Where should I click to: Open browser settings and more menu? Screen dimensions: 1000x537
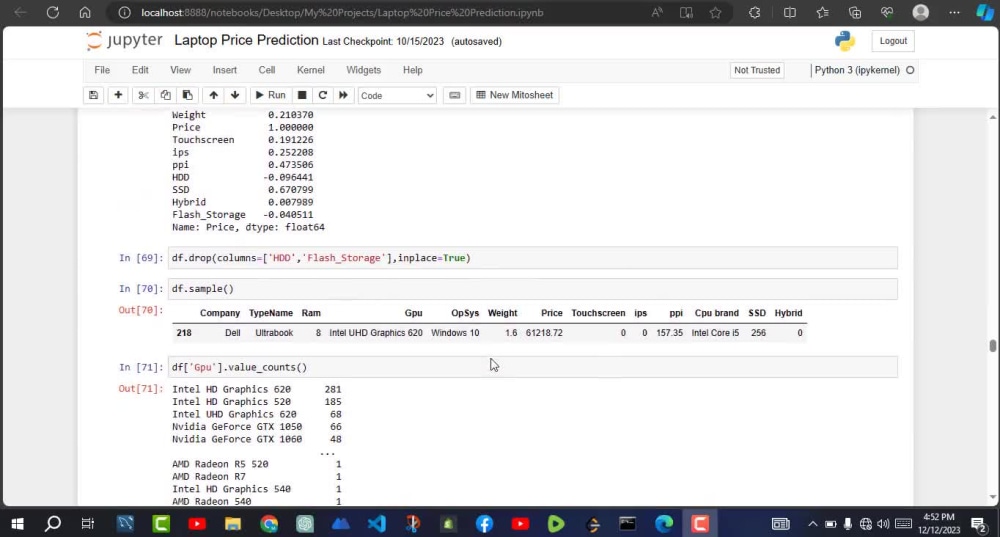tap(954, 12)
